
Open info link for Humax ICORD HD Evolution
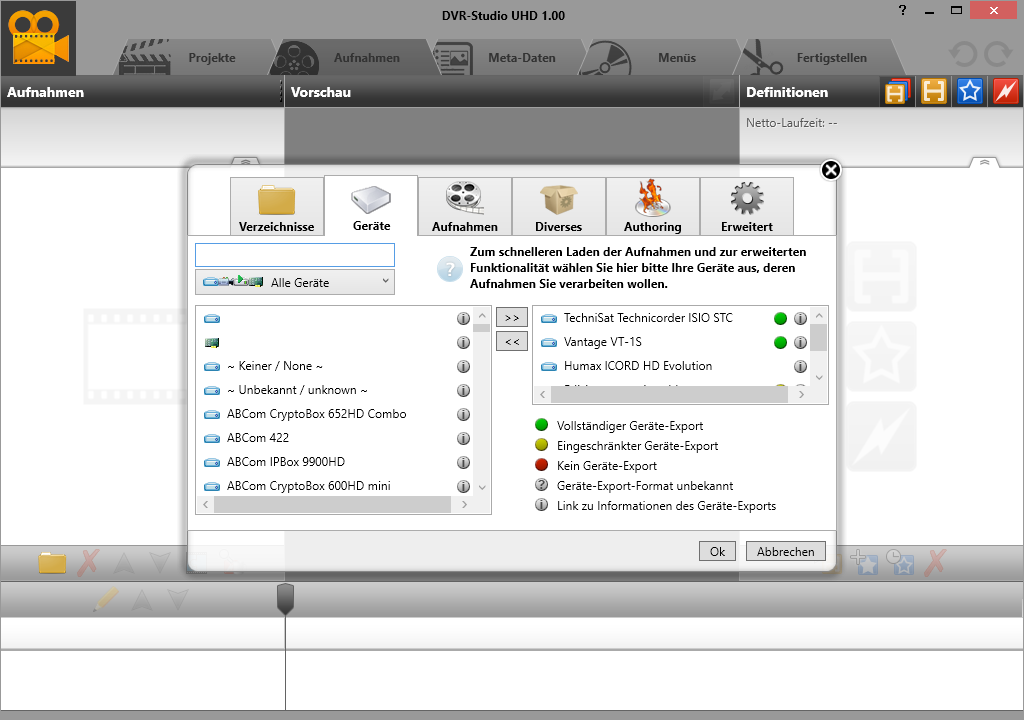800,367
